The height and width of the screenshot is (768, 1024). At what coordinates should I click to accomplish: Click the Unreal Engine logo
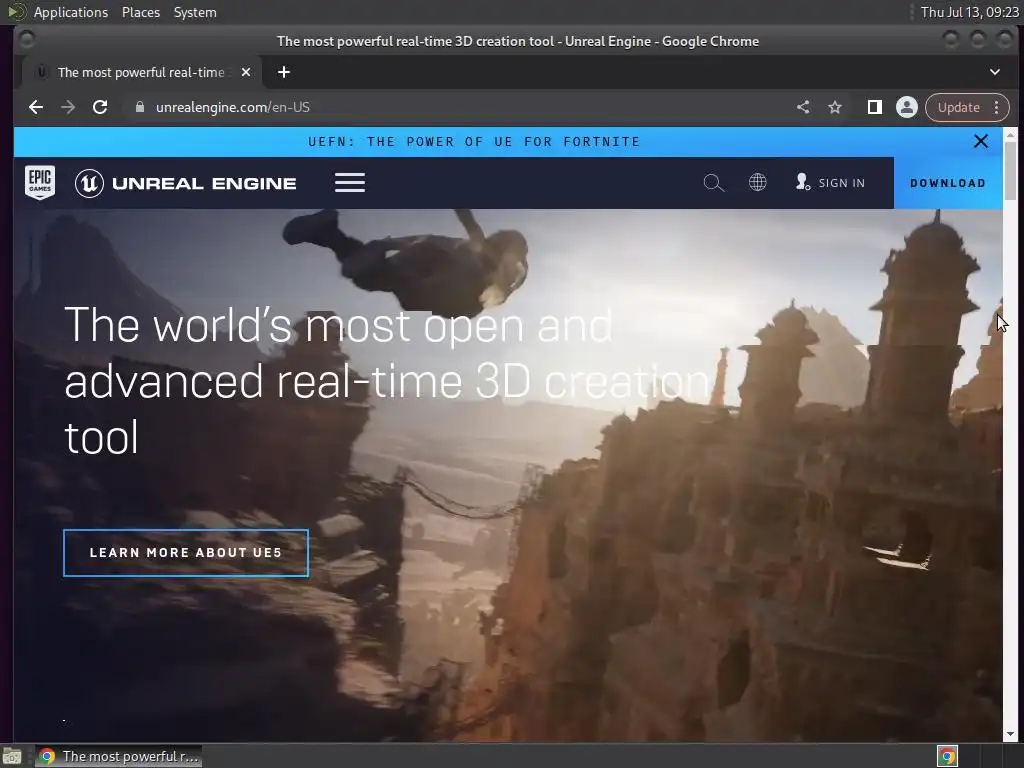click(x=185, y=183)
